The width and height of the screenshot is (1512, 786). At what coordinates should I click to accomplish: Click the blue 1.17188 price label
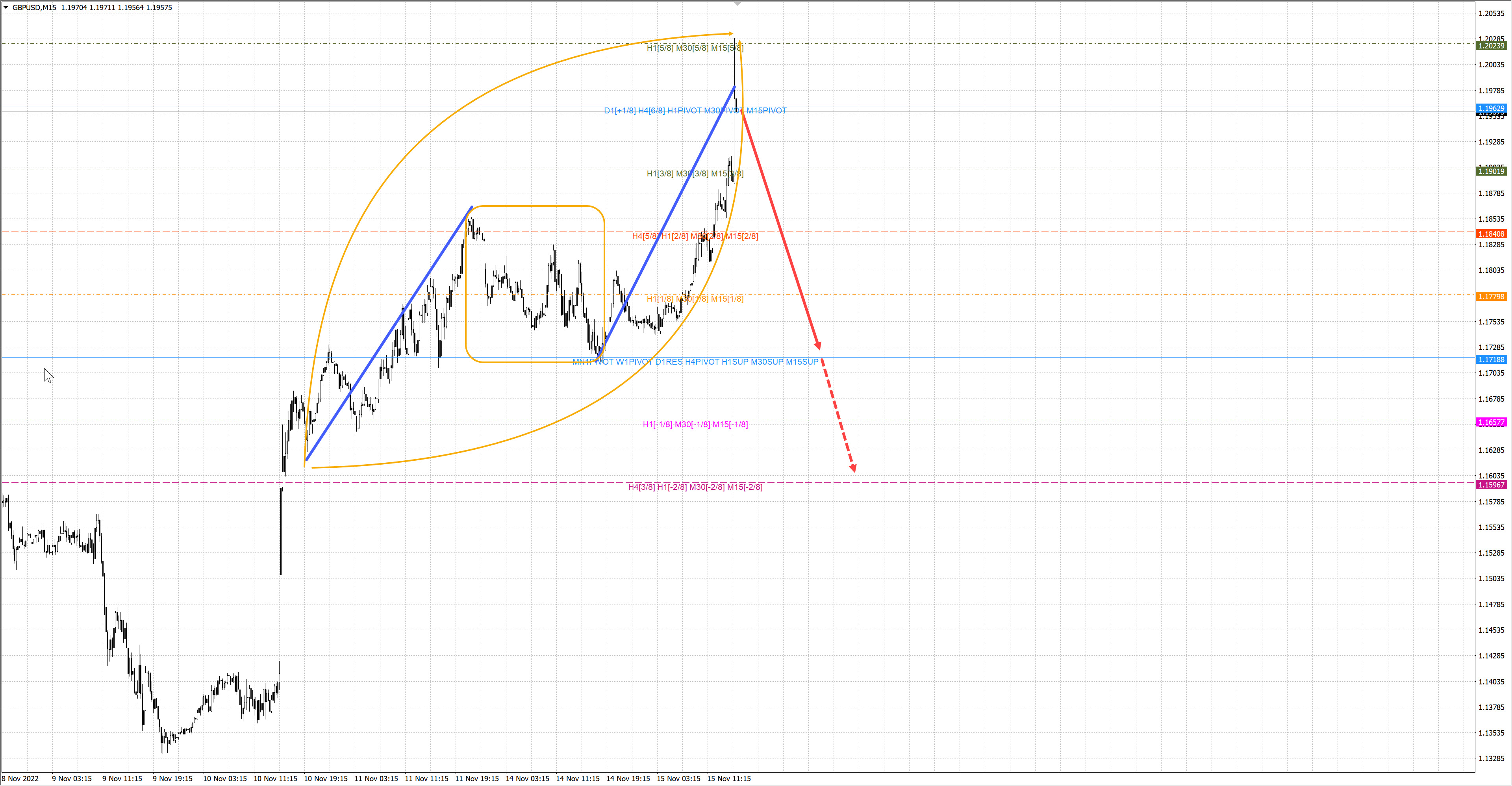[x=1491, y=359]
